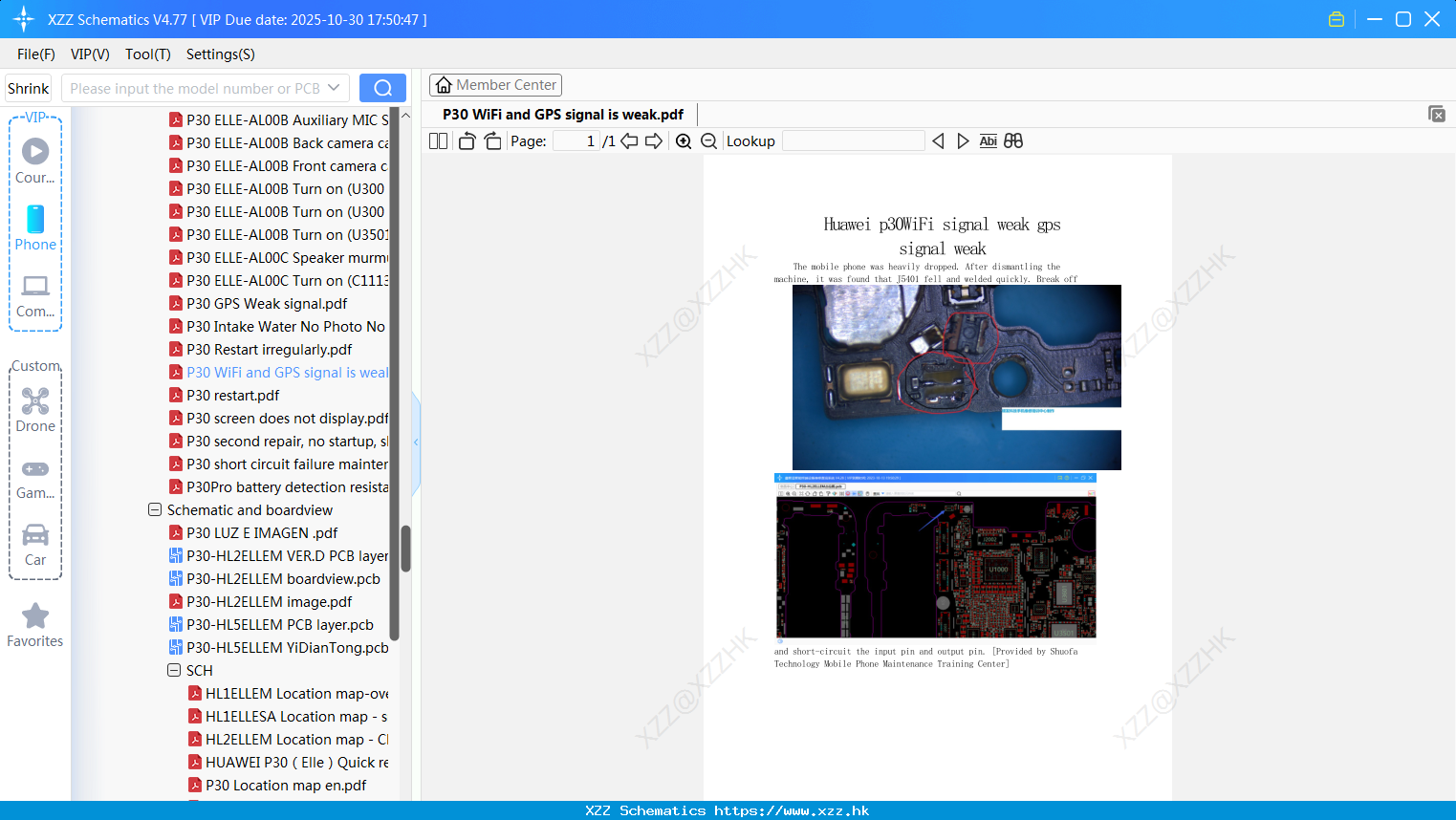The height and width of the screenshot is (820, 1456).
Task: Open P30 ELLE-AL00C Speaker murmur file
Action: [x=279, y=258]
